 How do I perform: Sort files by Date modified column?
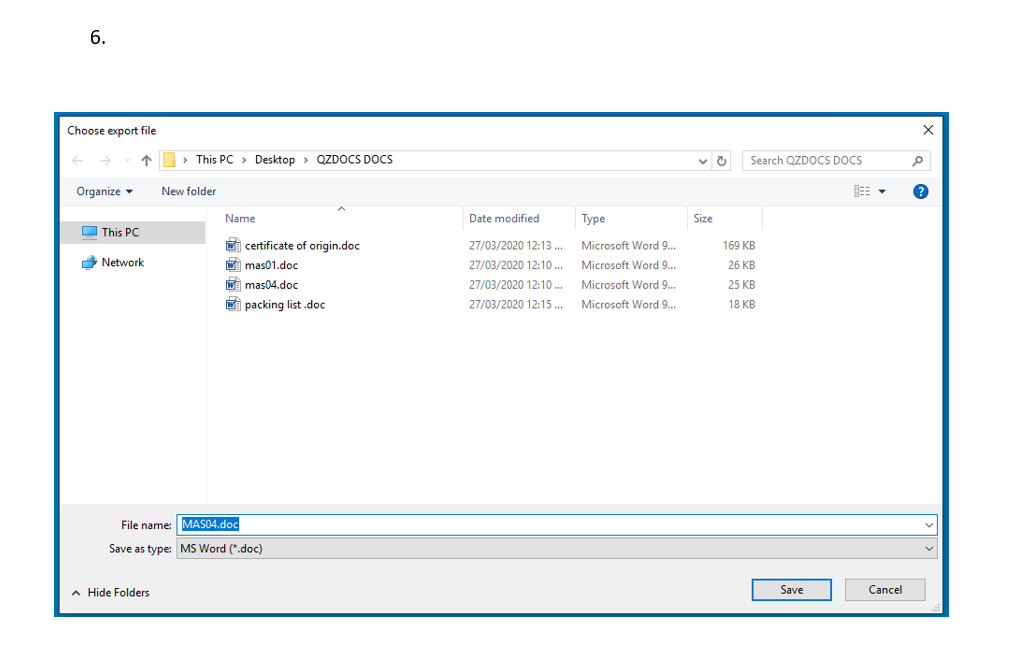coord(504,219)
